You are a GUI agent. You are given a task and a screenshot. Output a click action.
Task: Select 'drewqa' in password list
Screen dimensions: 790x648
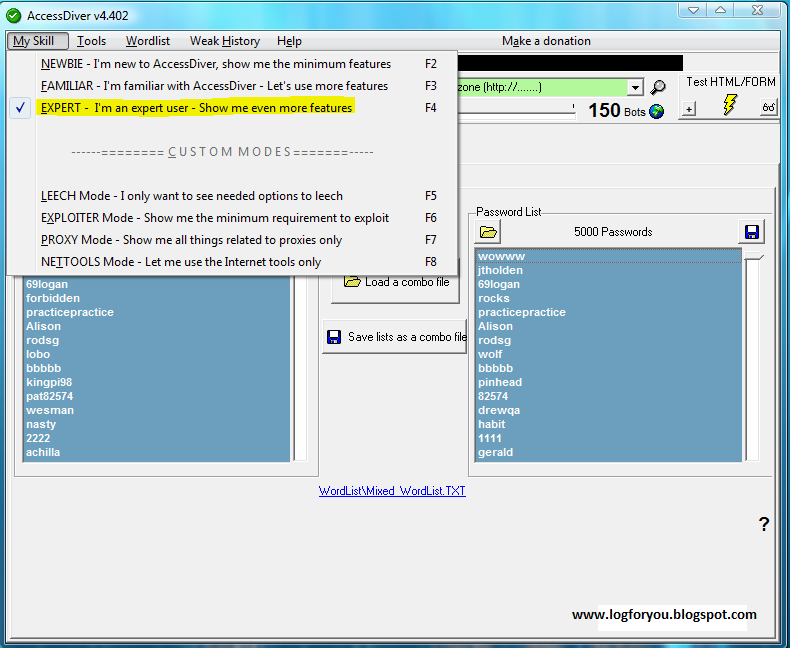[x=608, y=410]
